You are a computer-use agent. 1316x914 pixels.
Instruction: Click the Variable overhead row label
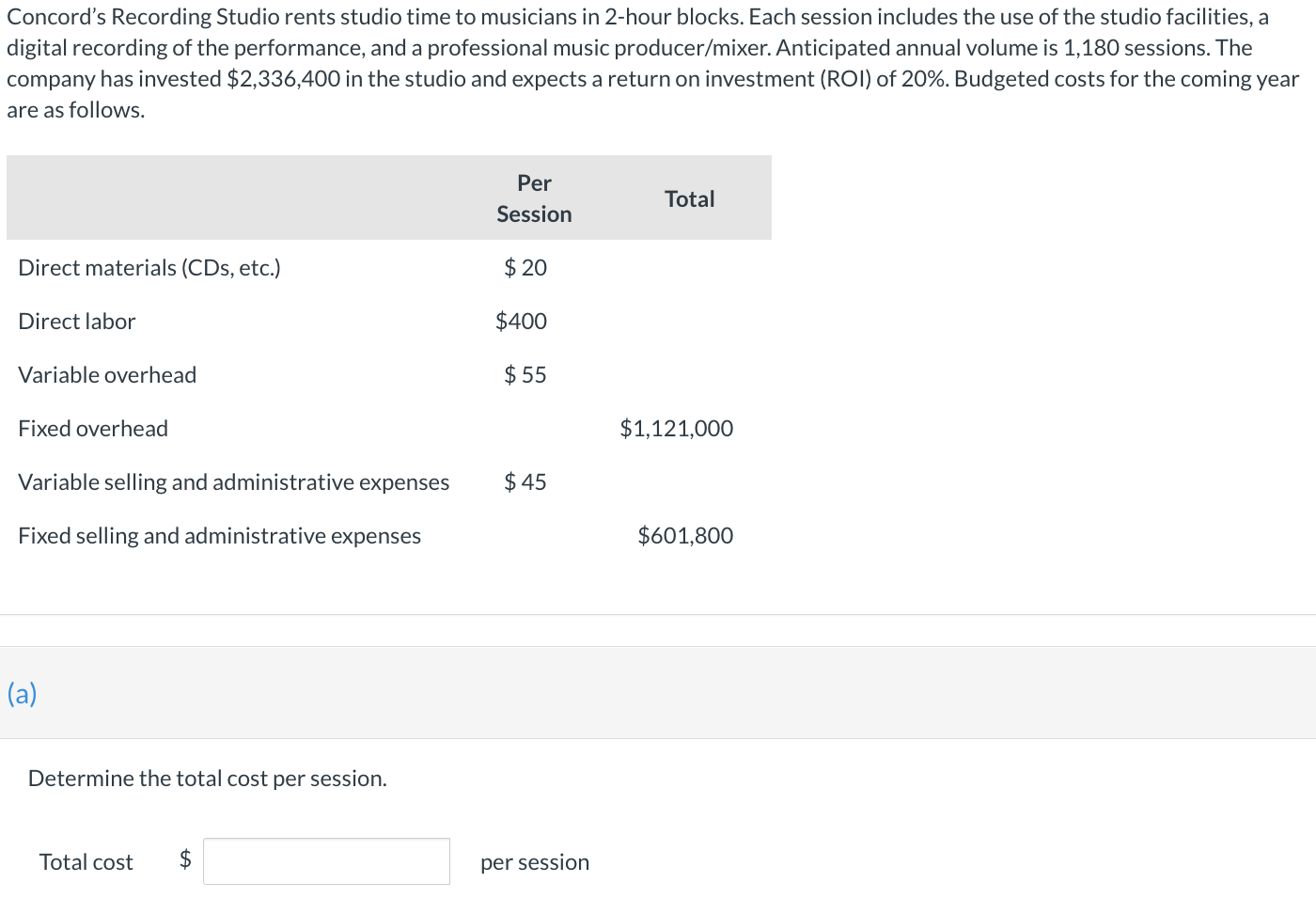click(x=107, y=375)
